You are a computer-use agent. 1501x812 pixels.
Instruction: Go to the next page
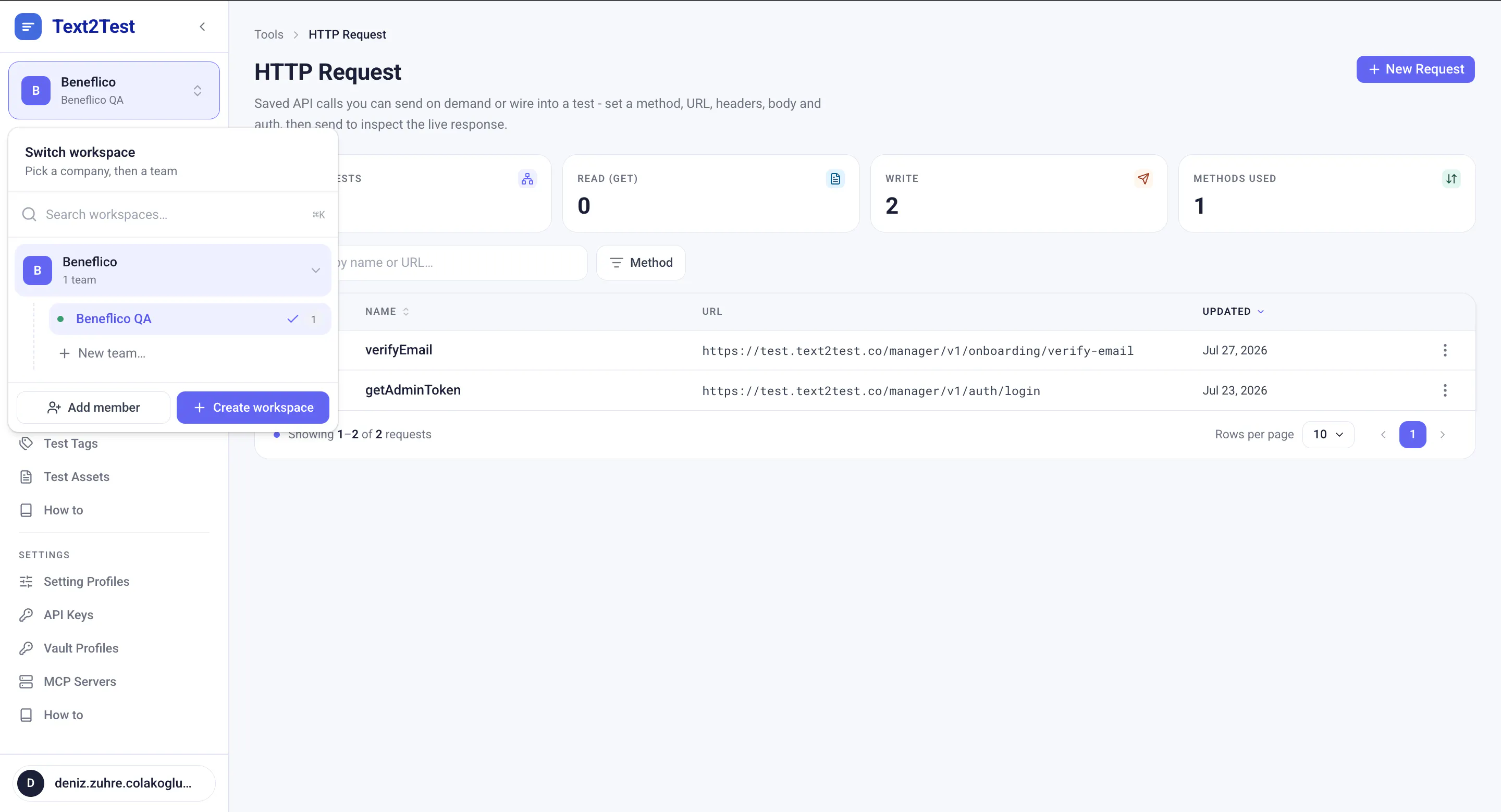tap(1443, 435)
